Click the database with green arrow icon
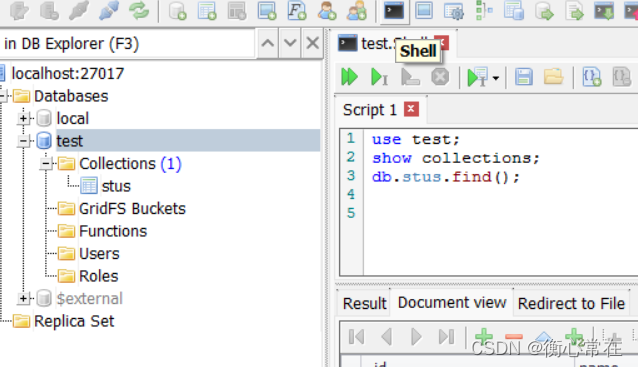638x367 pixels. click(544, 11)
